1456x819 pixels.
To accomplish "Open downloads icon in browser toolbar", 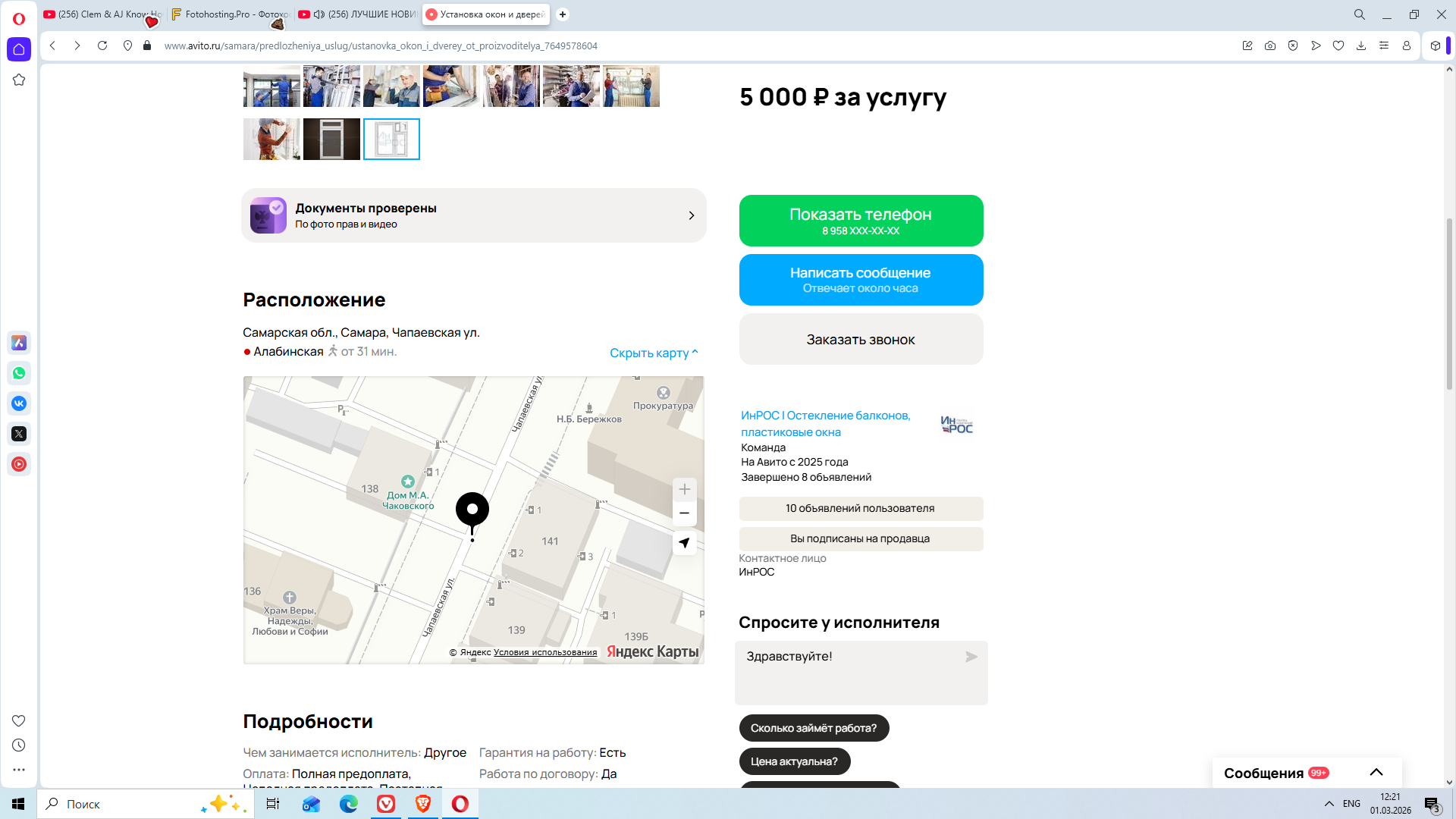I will tap(1361, 45).
